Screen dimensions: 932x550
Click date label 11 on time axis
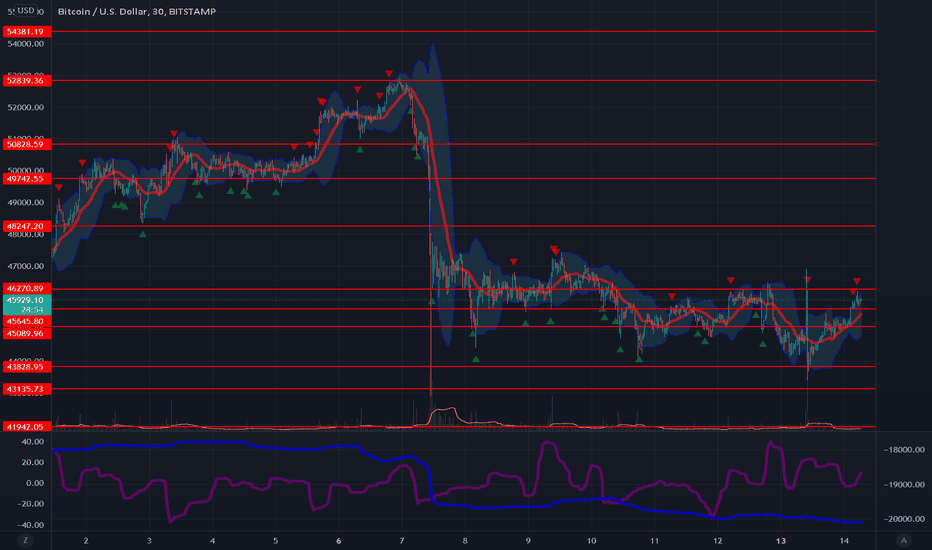pos(654,540)
